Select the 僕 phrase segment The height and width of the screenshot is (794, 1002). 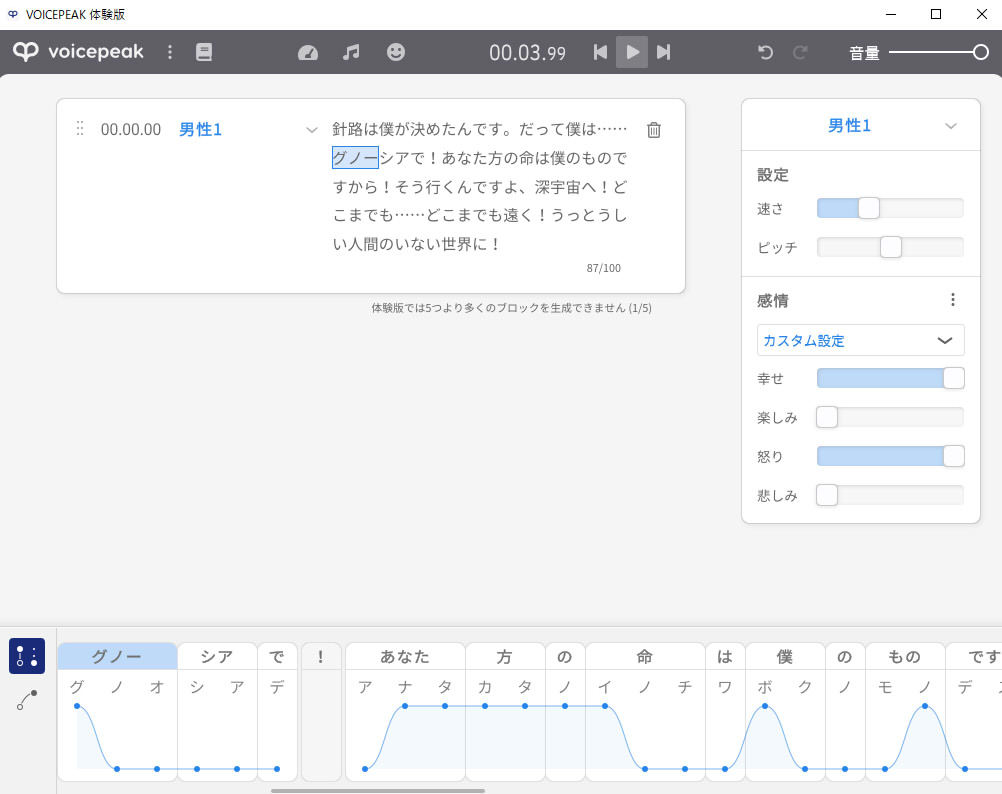pyautogui.click(x=785, y=657)
